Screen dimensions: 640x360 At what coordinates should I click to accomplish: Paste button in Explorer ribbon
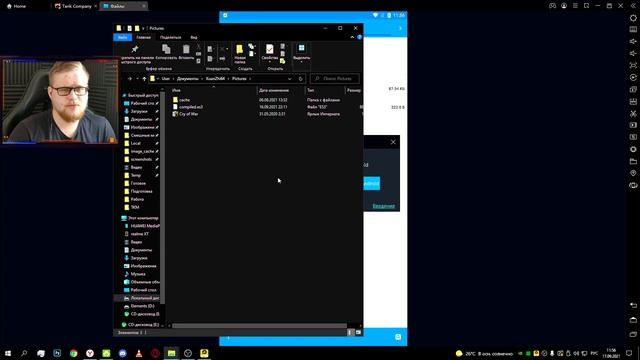click(186, 52)
